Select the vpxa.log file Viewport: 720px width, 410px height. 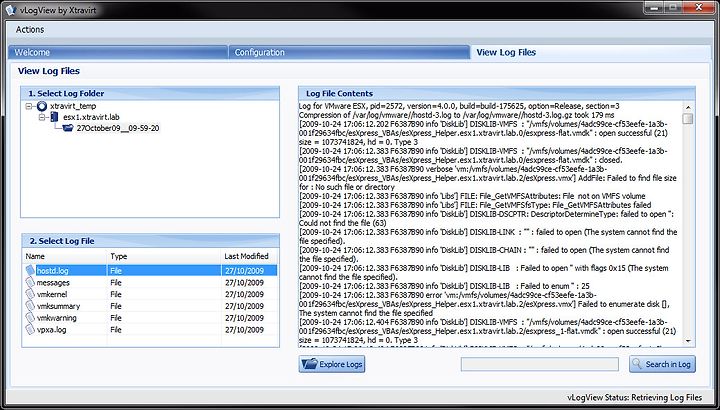coord(151,330)
